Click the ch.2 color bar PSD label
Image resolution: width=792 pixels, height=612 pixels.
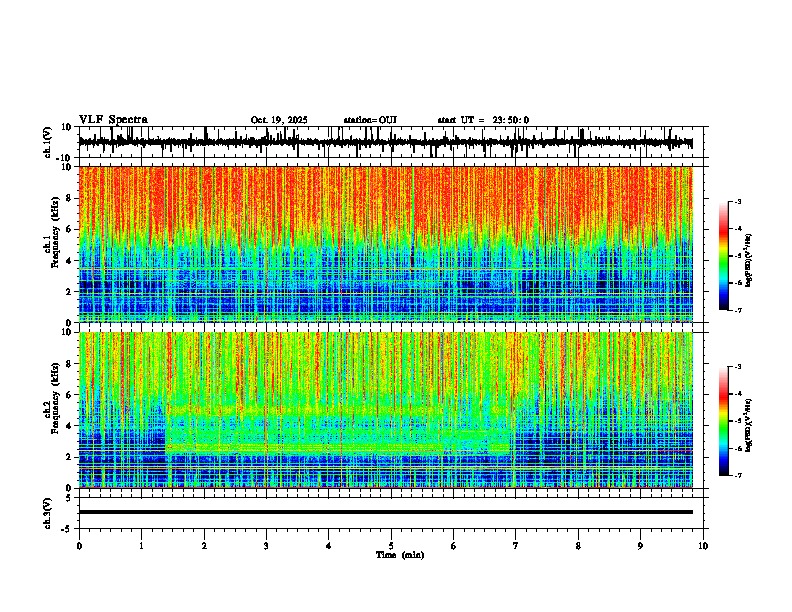tap(749, 425)
